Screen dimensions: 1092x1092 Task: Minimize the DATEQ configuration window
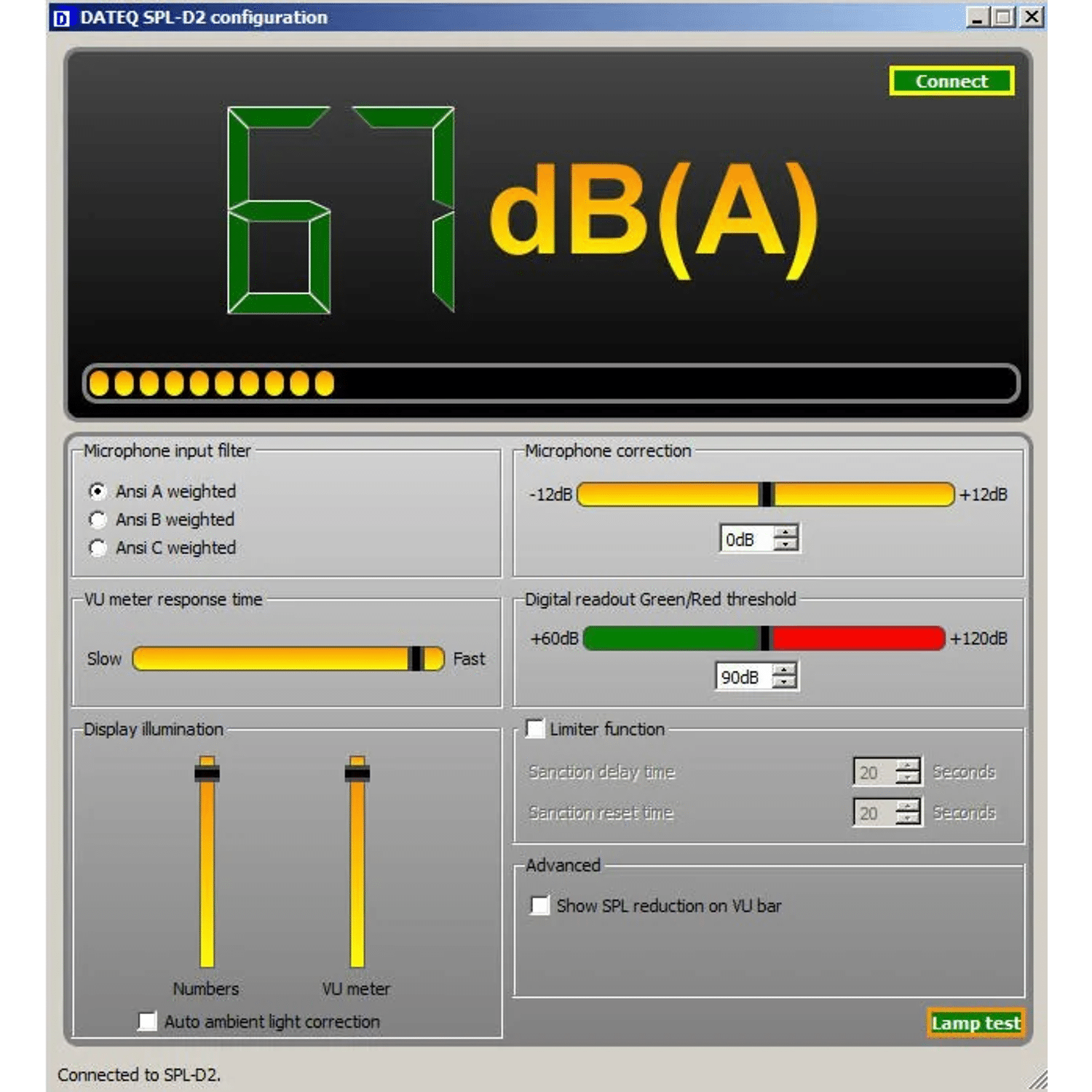click(x=977, y=17)
